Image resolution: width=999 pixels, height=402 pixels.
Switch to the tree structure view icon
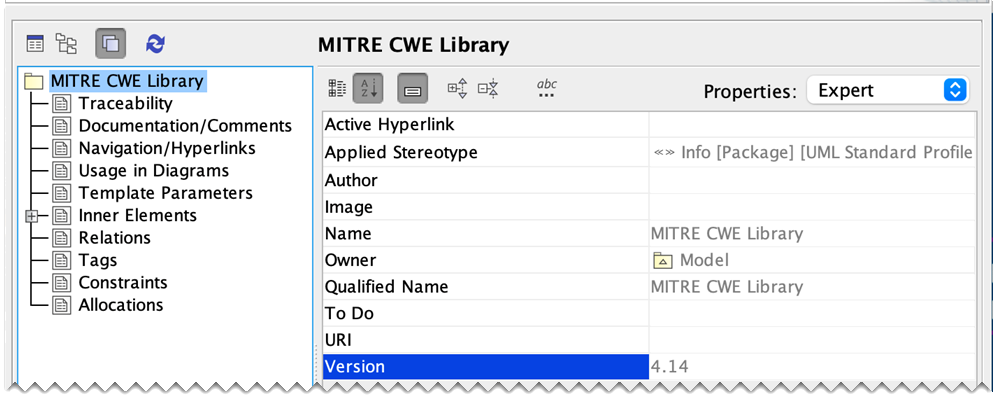[67, 44]
